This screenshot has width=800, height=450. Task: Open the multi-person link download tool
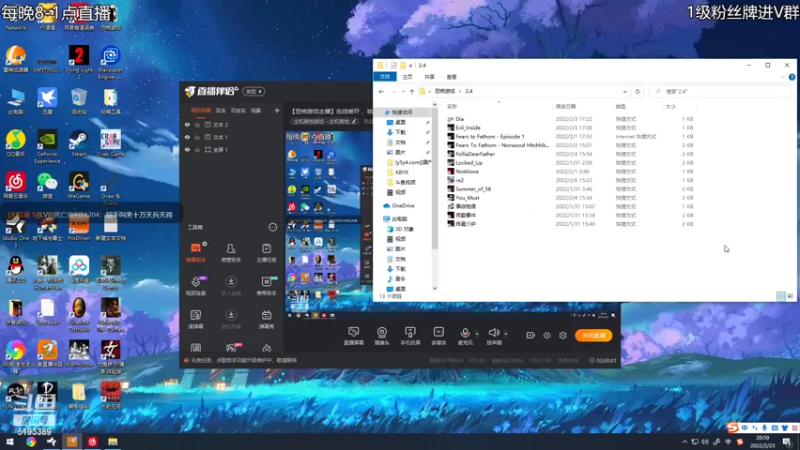pos(231,286)
